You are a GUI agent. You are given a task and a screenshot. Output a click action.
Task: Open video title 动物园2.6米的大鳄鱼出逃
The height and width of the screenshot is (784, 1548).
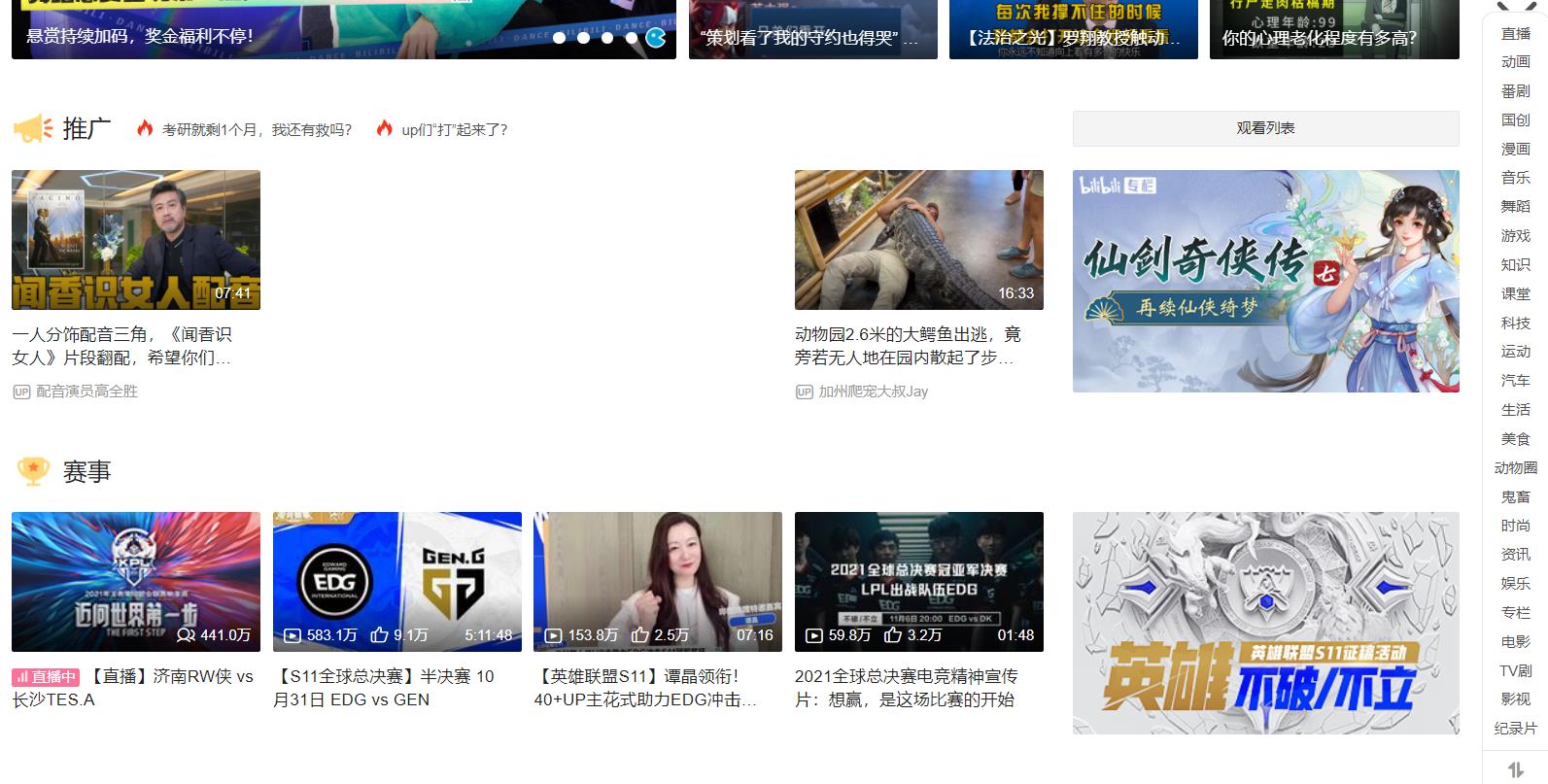[908, 346]
